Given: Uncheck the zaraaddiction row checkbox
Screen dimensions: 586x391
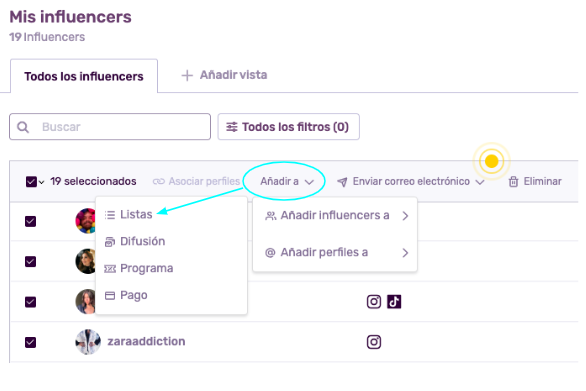Looking at the screenshot, I should click(31, 342).
